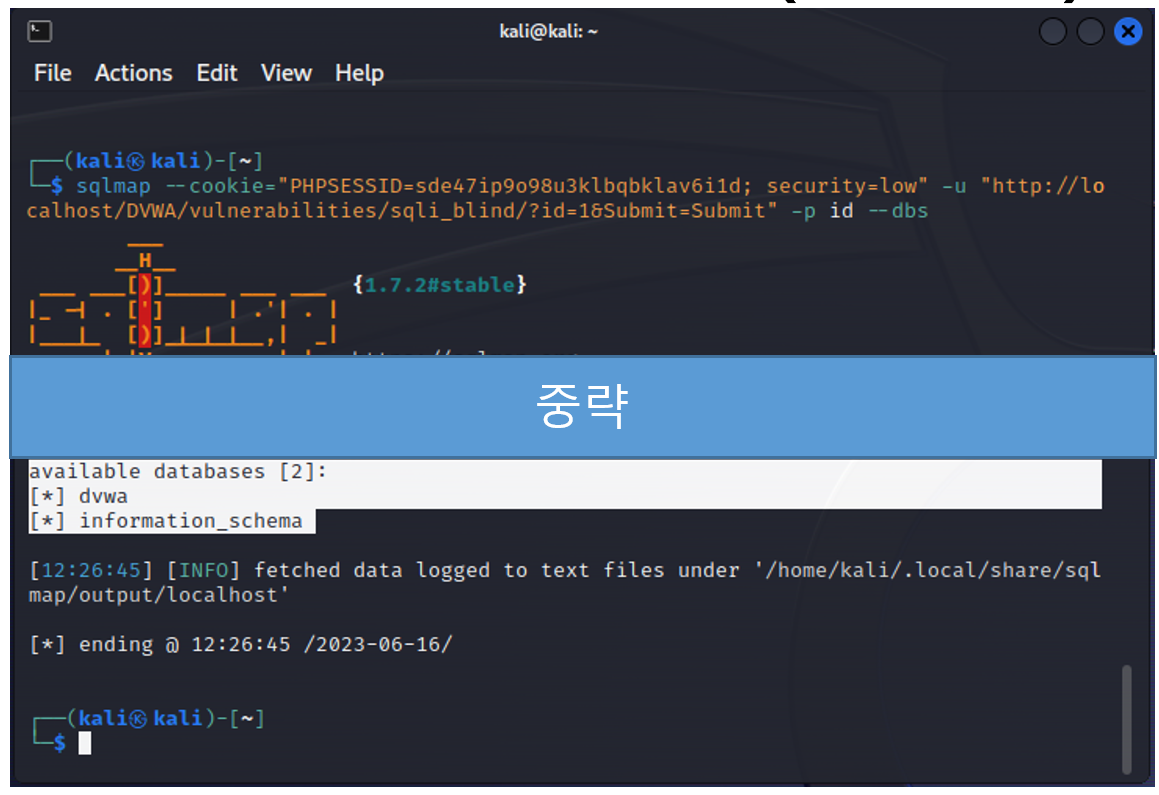Click the '[INFO]' log tag
This screenshot has width=1159, height=795.
(x=203, y=570)
